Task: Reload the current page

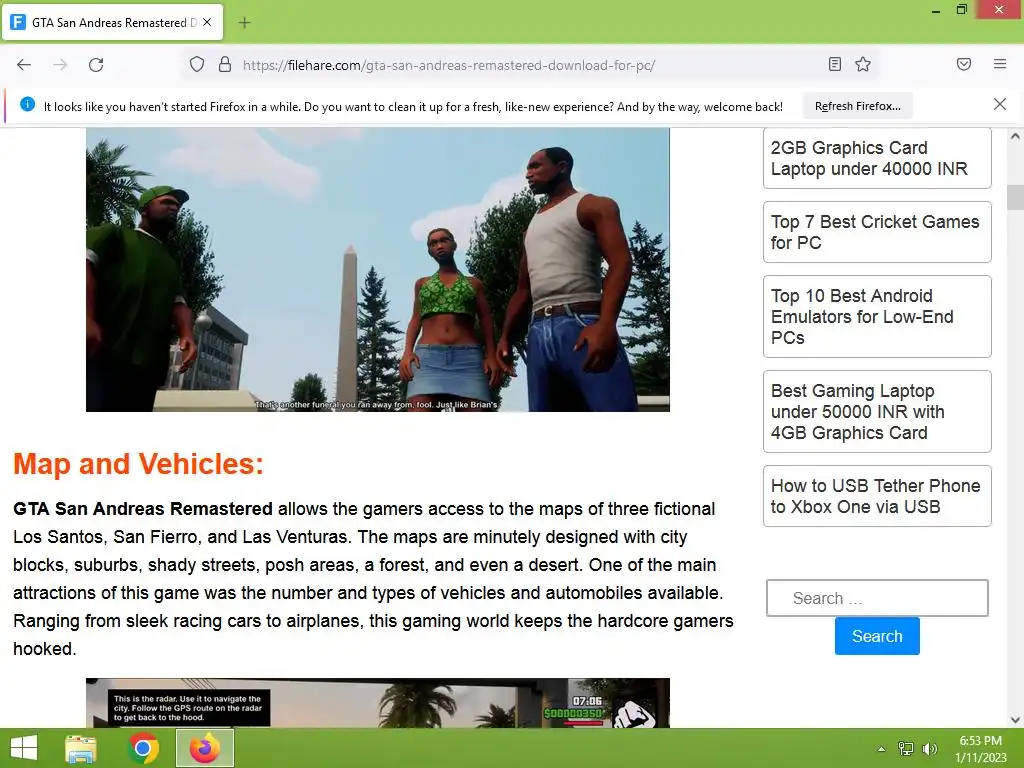Action: (96, 65)
